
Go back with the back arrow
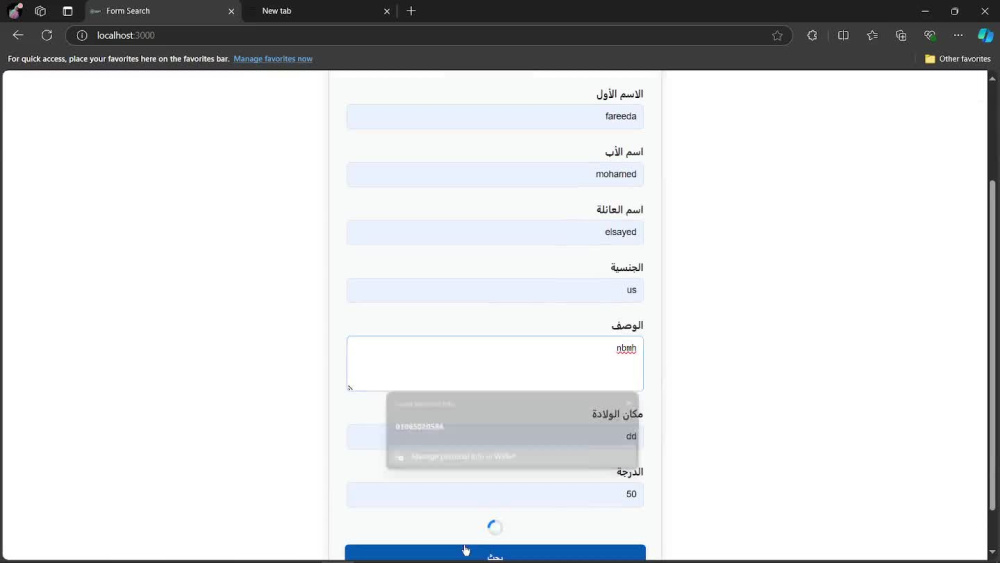click(x=18, y=35)
